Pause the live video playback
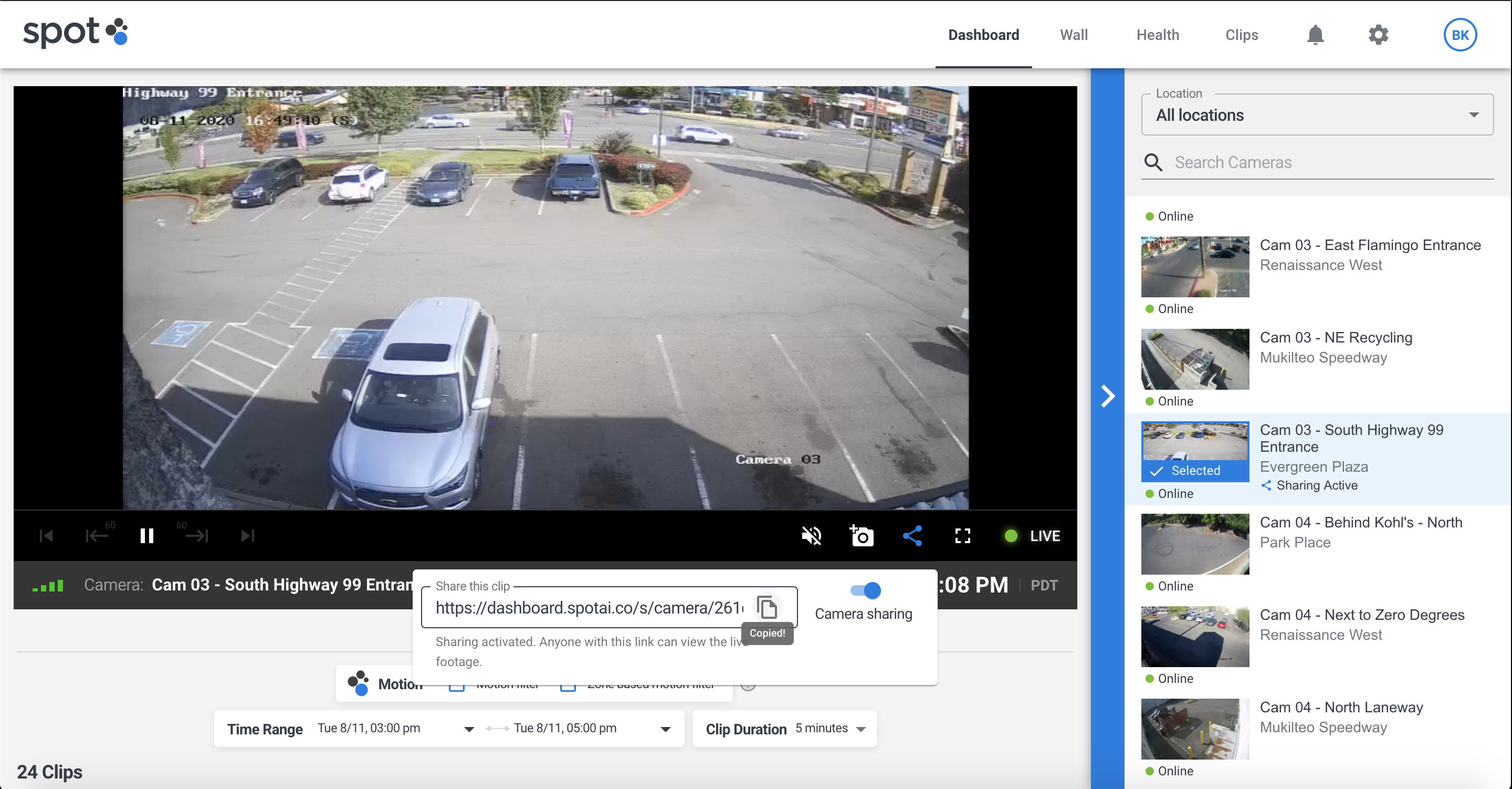 (147, 535)
